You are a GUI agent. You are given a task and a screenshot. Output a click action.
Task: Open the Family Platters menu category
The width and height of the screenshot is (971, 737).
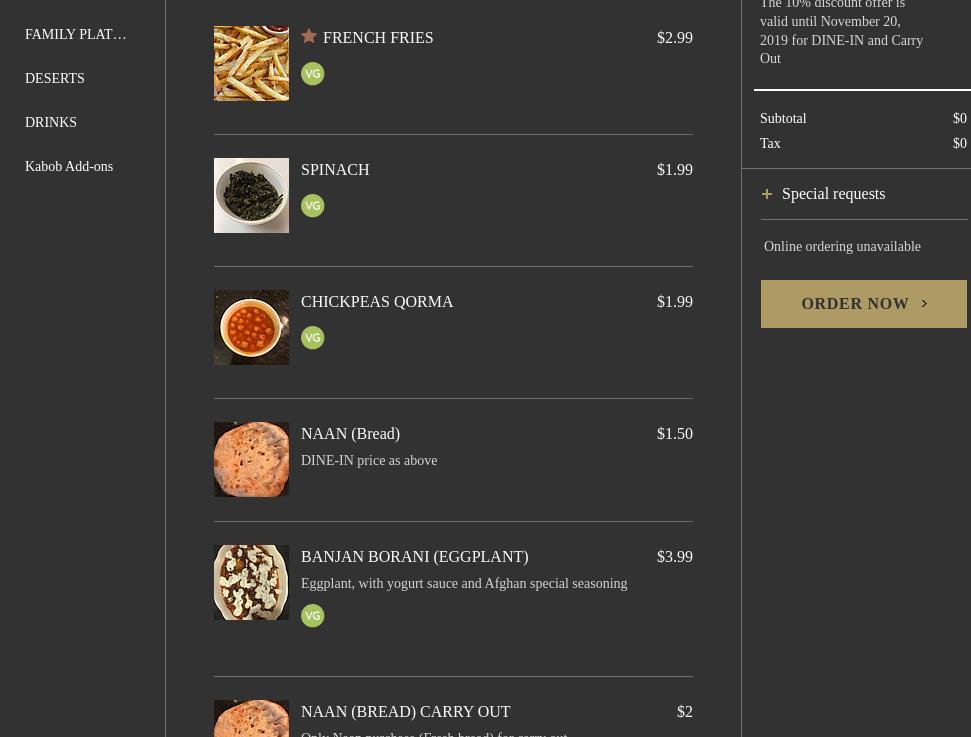point(76,34)
